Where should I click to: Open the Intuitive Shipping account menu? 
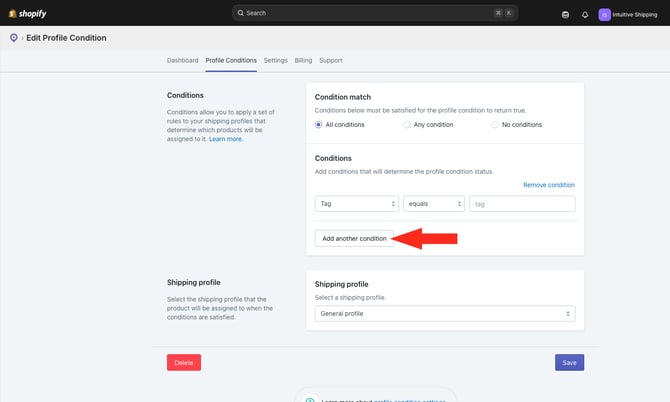click(x=628, y=15)
